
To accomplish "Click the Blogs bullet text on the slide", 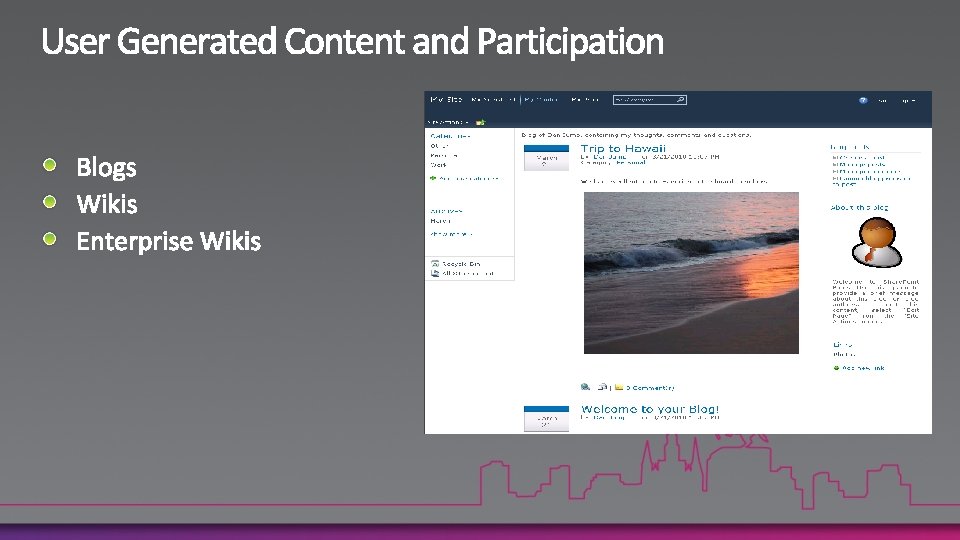I will tap(107, 167).
